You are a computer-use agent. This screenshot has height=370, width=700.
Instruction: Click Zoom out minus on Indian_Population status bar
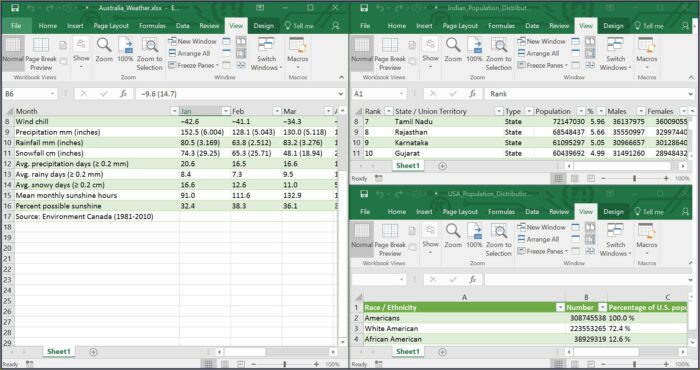click(603, 178)
